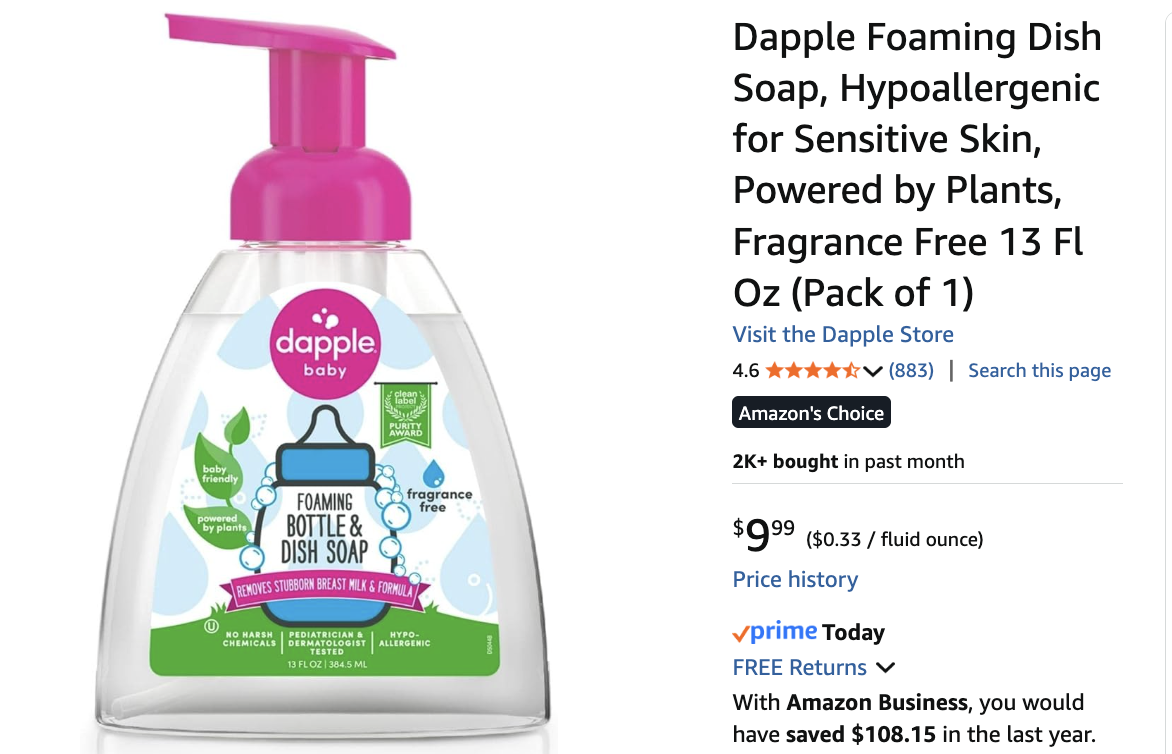Click the dapple baby logo circle
This screenshot has height=754, width=1172.
coord(324,341)
